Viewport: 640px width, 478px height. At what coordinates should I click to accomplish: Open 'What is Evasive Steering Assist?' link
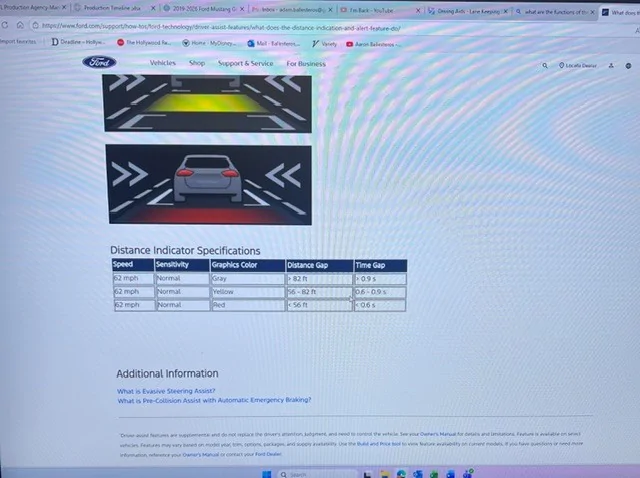166,391
